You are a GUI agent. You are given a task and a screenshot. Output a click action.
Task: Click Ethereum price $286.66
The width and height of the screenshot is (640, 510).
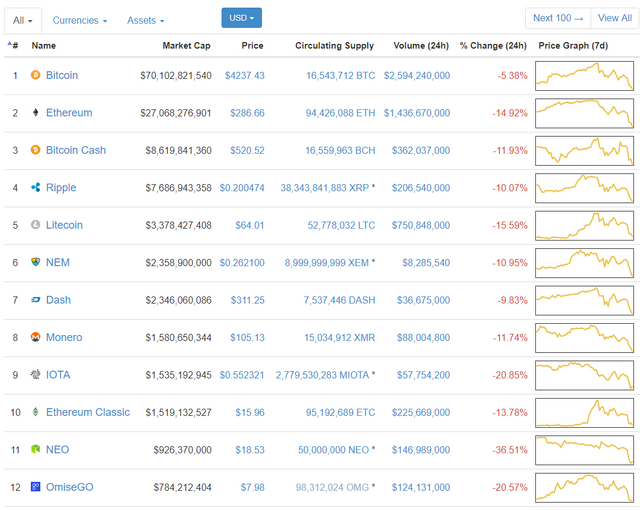[x=247, y=113]
